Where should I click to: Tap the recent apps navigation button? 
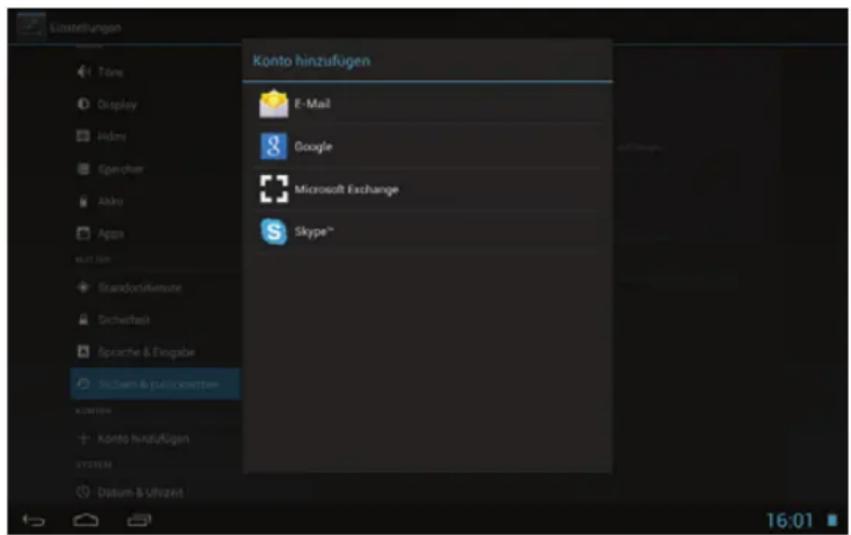(x=139, y=520)
